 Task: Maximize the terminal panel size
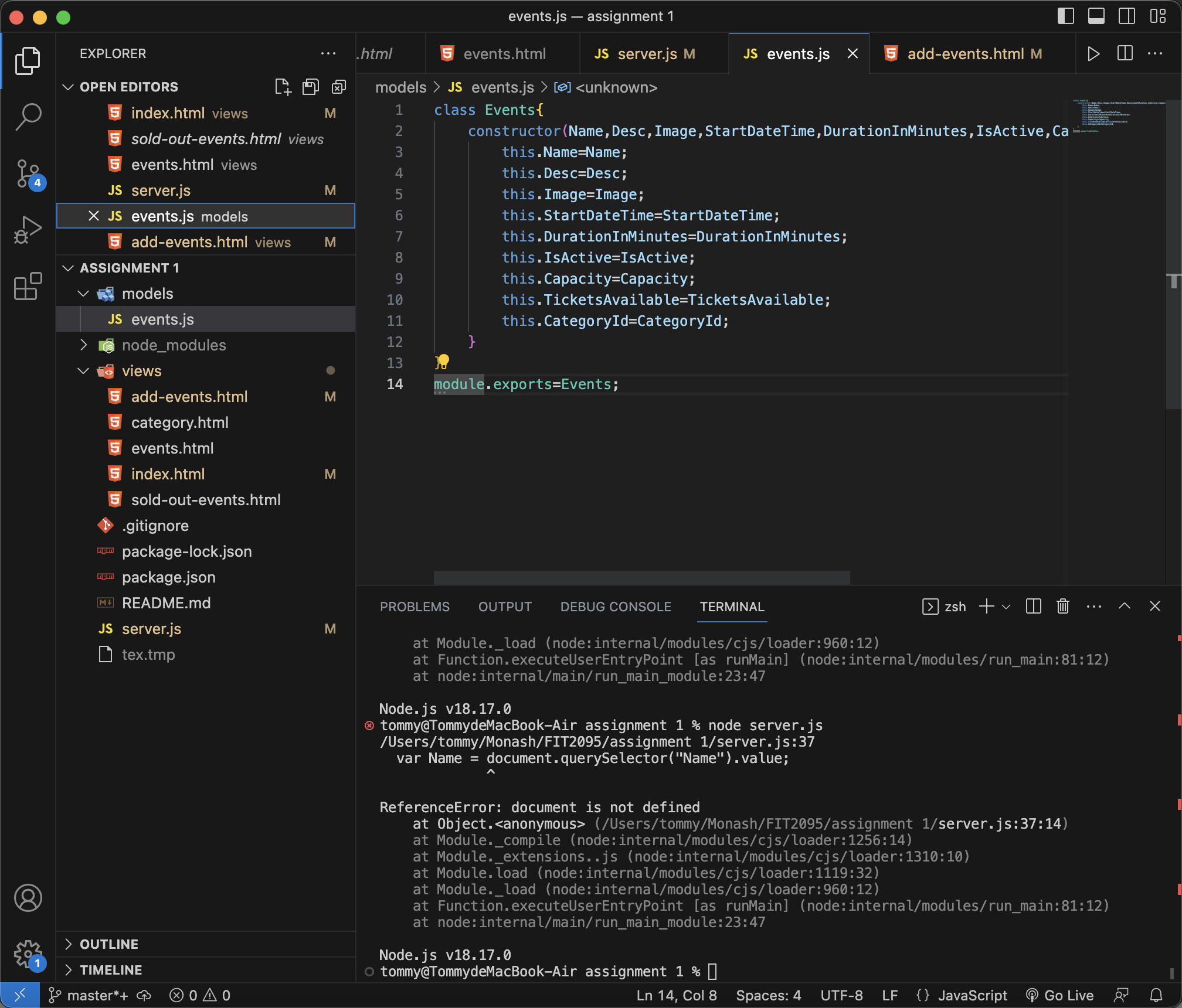coord(1125,606)
